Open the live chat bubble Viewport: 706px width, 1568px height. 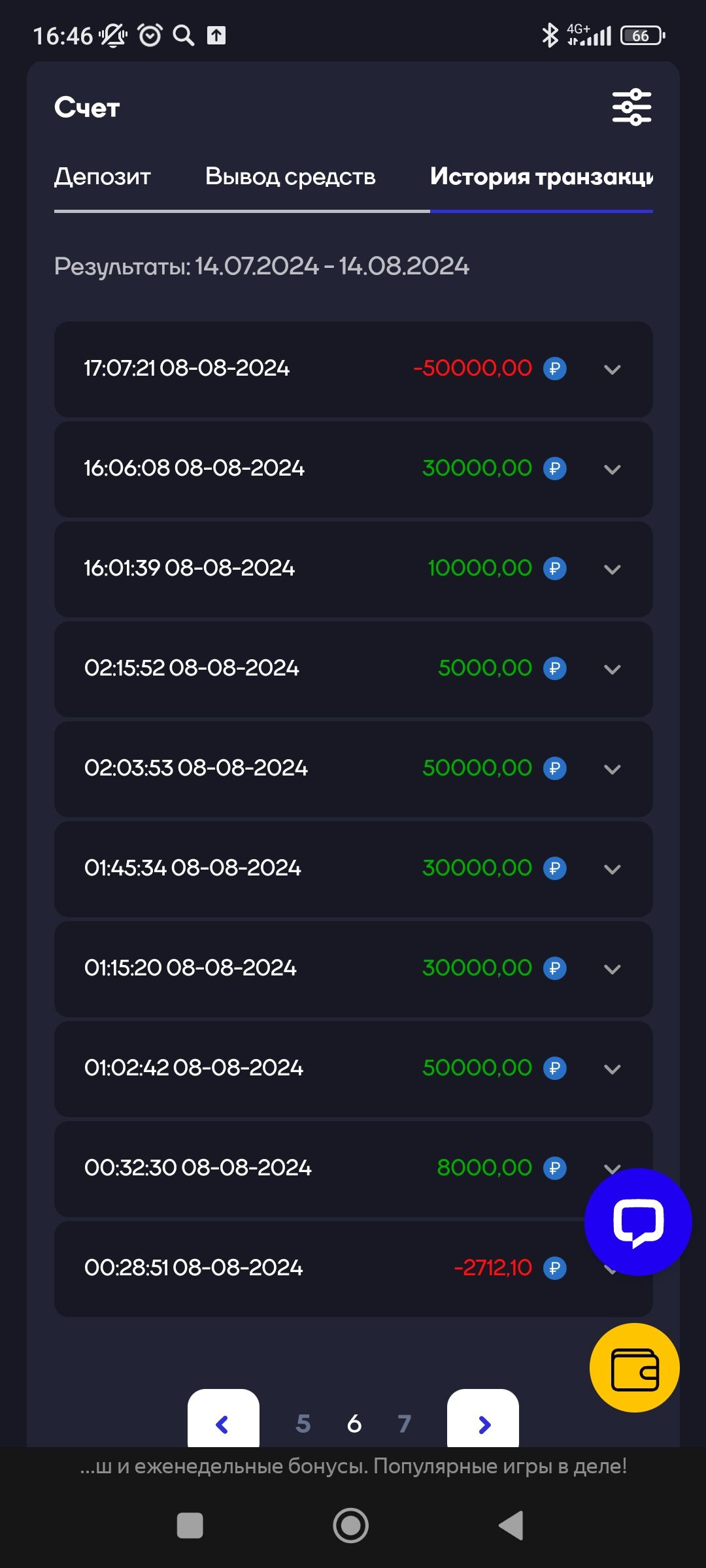(637, 1222)
